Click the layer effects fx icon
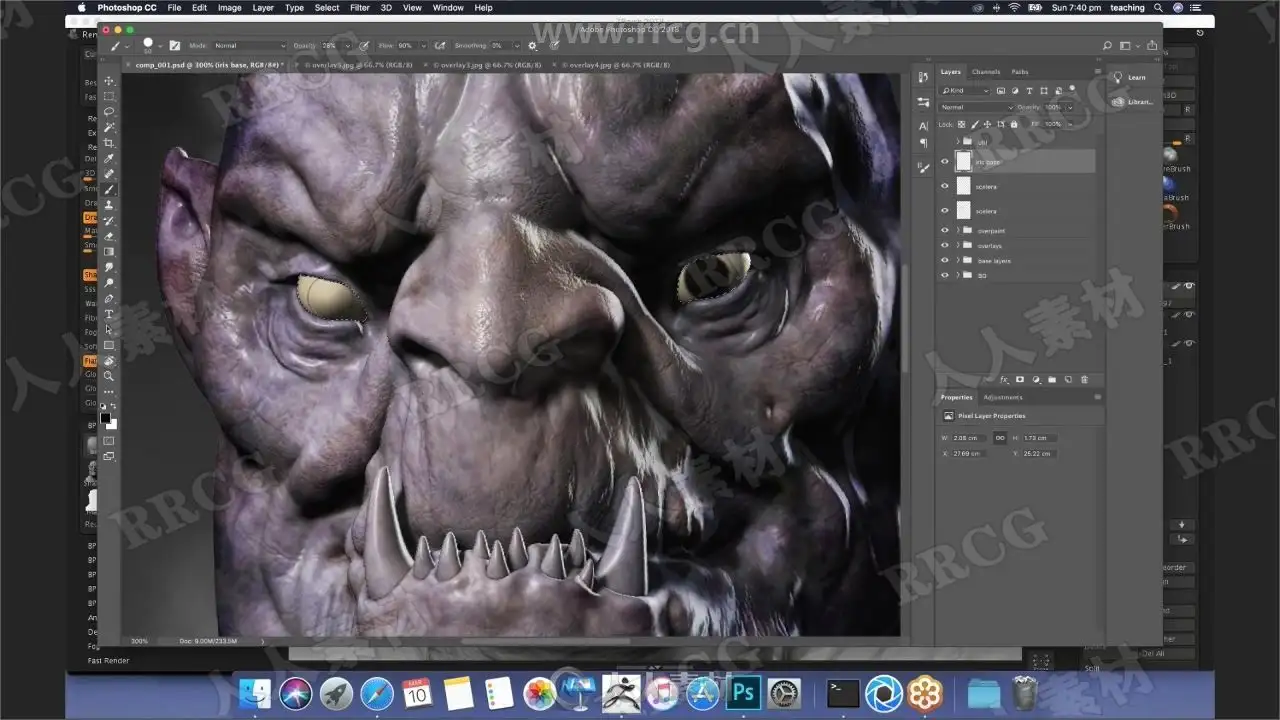This screenshot has width=1280, height=720. (x=1004, y=380)
